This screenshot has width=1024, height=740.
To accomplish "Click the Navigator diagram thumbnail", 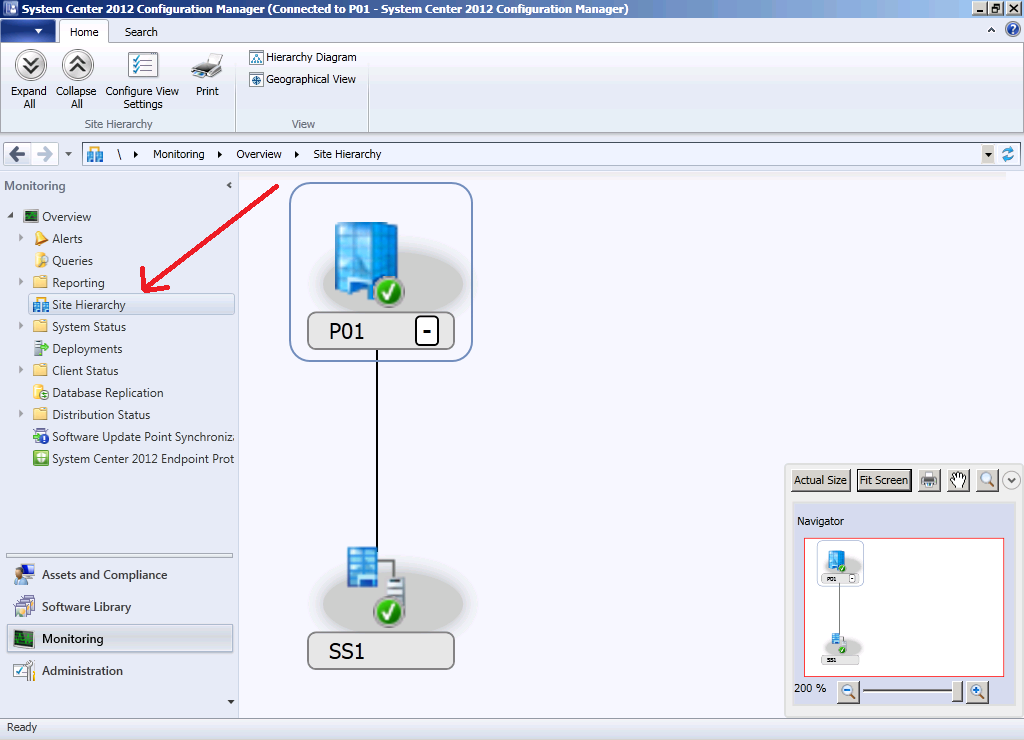I will pyautogui.click(x=904, y=607).
